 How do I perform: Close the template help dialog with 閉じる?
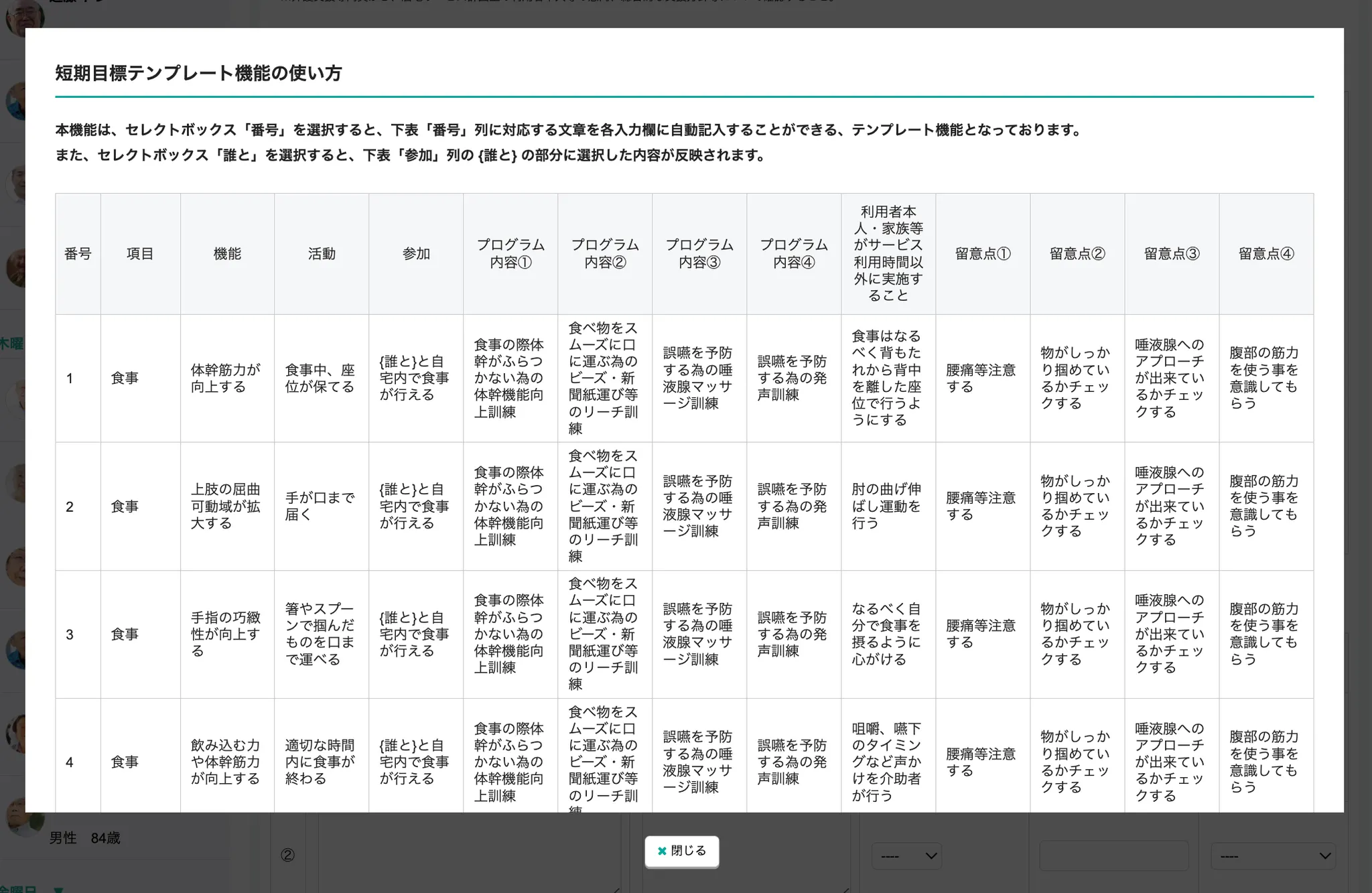(x=681, y=851)
